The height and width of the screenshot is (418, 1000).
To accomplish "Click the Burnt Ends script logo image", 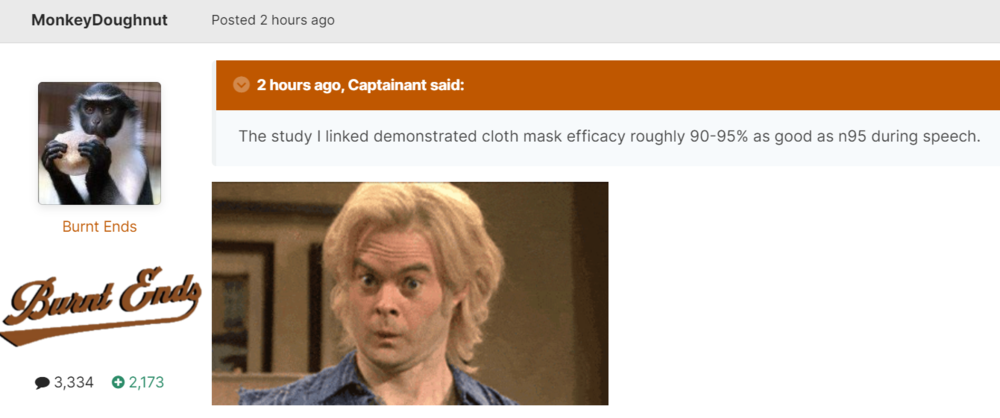I will (x=100, y=305).
